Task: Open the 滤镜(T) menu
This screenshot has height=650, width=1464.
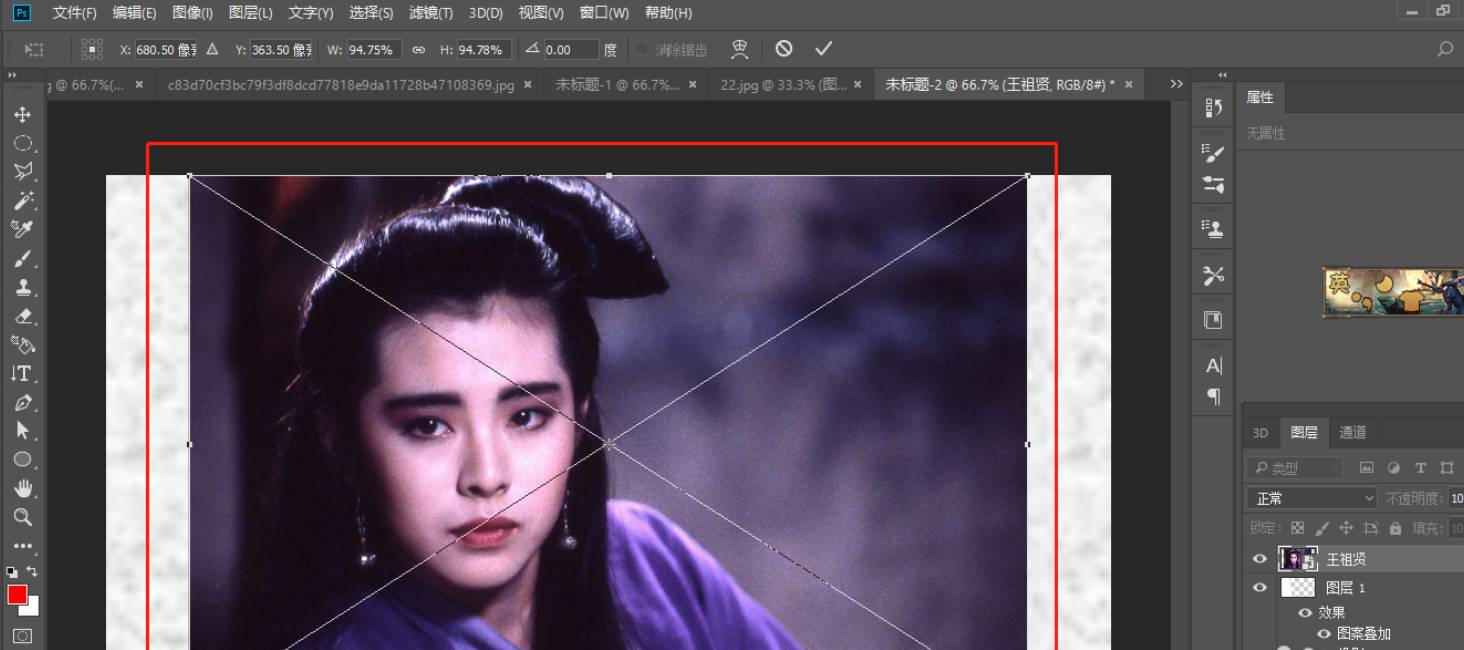Action: click(431, 13)
